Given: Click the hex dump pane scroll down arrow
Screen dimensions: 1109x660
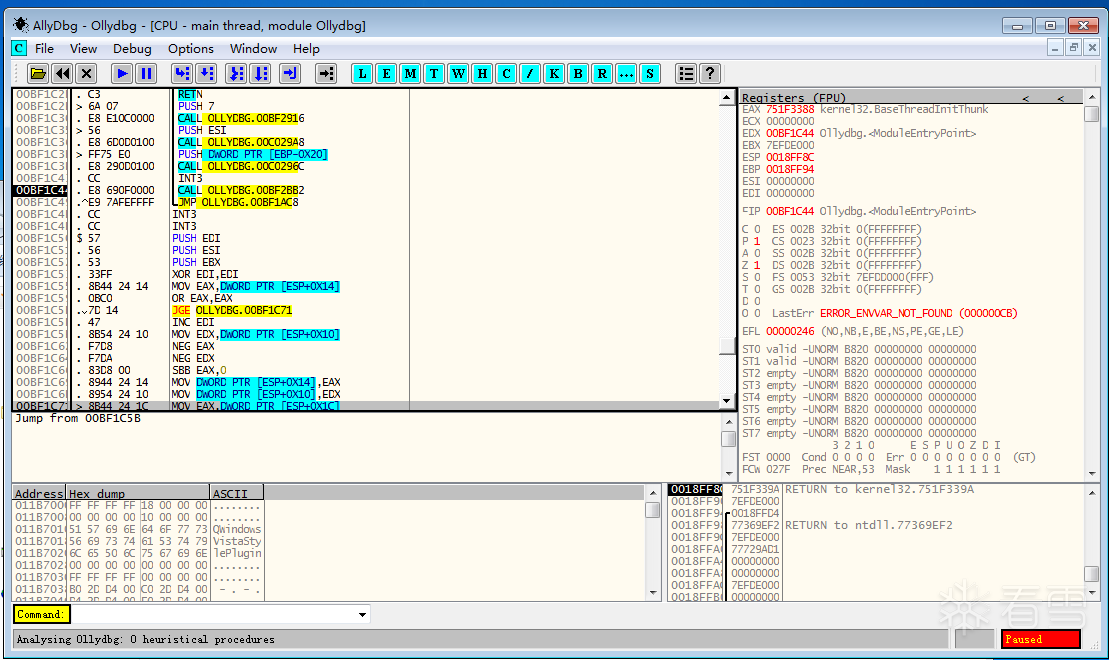Looking at the screenshot, I should (x=653, y=593).
